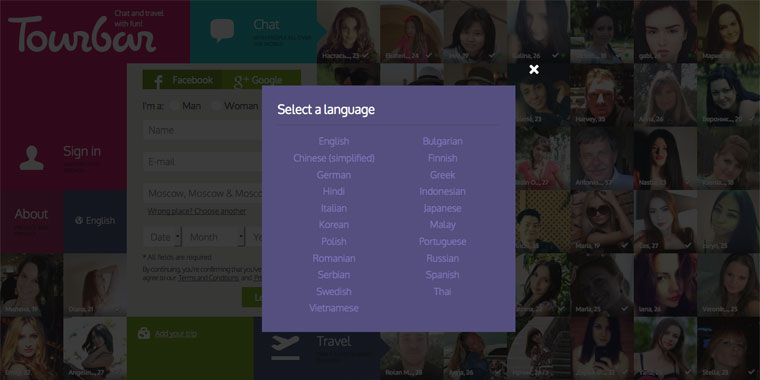Viewport: 760px width, 380px height.
Task: Open Maria, 19 profile photo
Action: point(602,222)
